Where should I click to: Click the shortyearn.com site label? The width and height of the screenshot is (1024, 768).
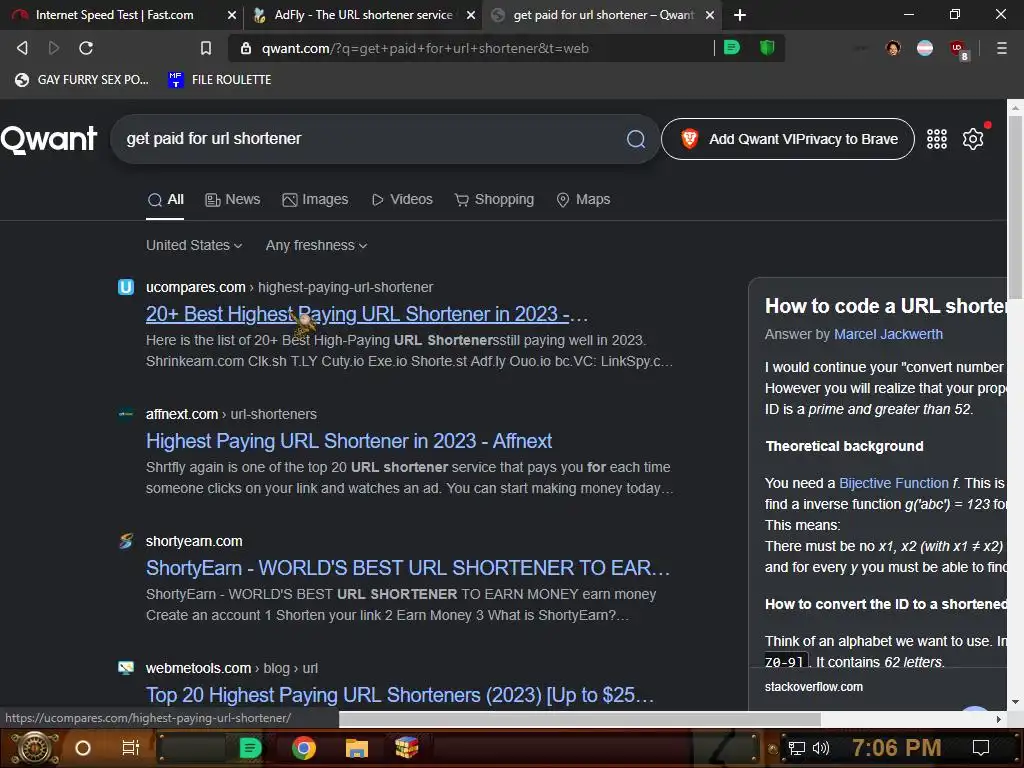click(x=194, y=541)
